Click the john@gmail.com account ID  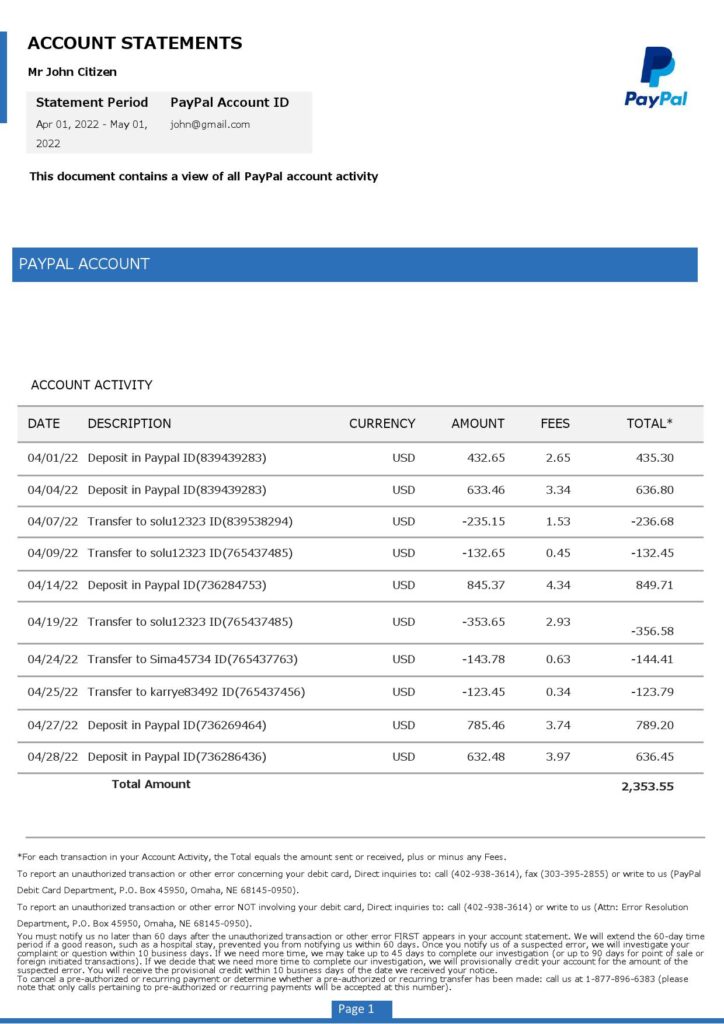pos(210,125)
